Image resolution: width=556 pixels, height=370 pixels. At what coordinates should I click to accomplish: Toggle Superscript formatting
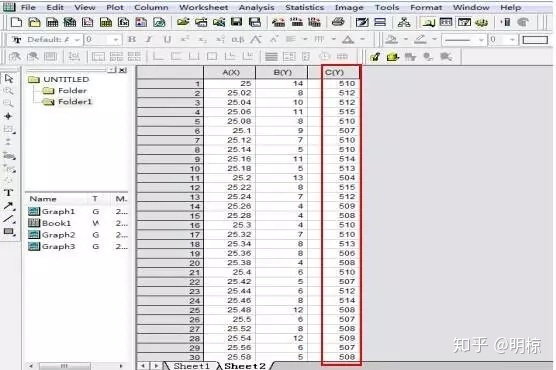(185, 39)
